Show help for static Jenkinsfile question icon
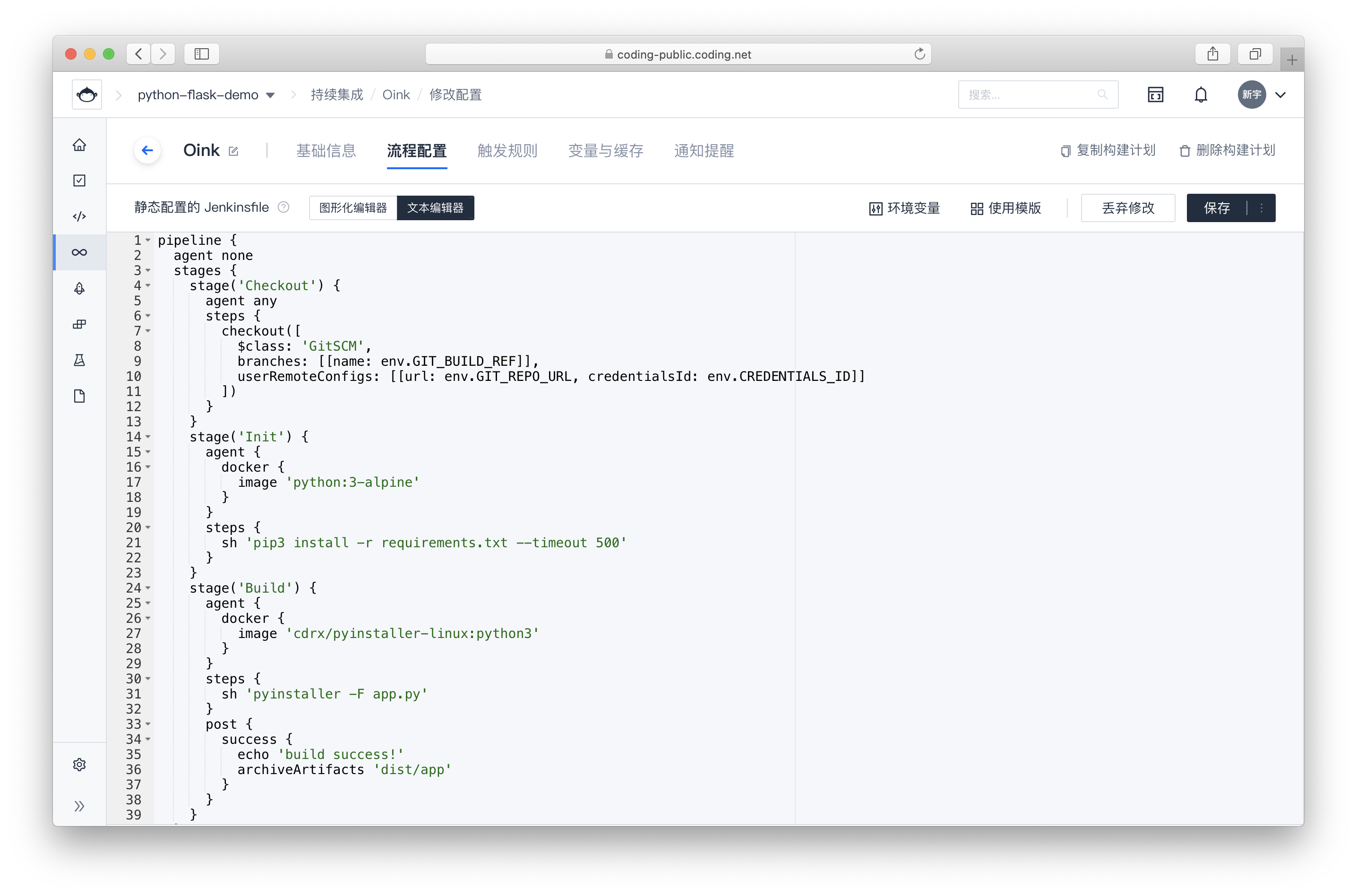Image resolution: width=1357 pixels, height=896 pixels. tap(283, 207)
